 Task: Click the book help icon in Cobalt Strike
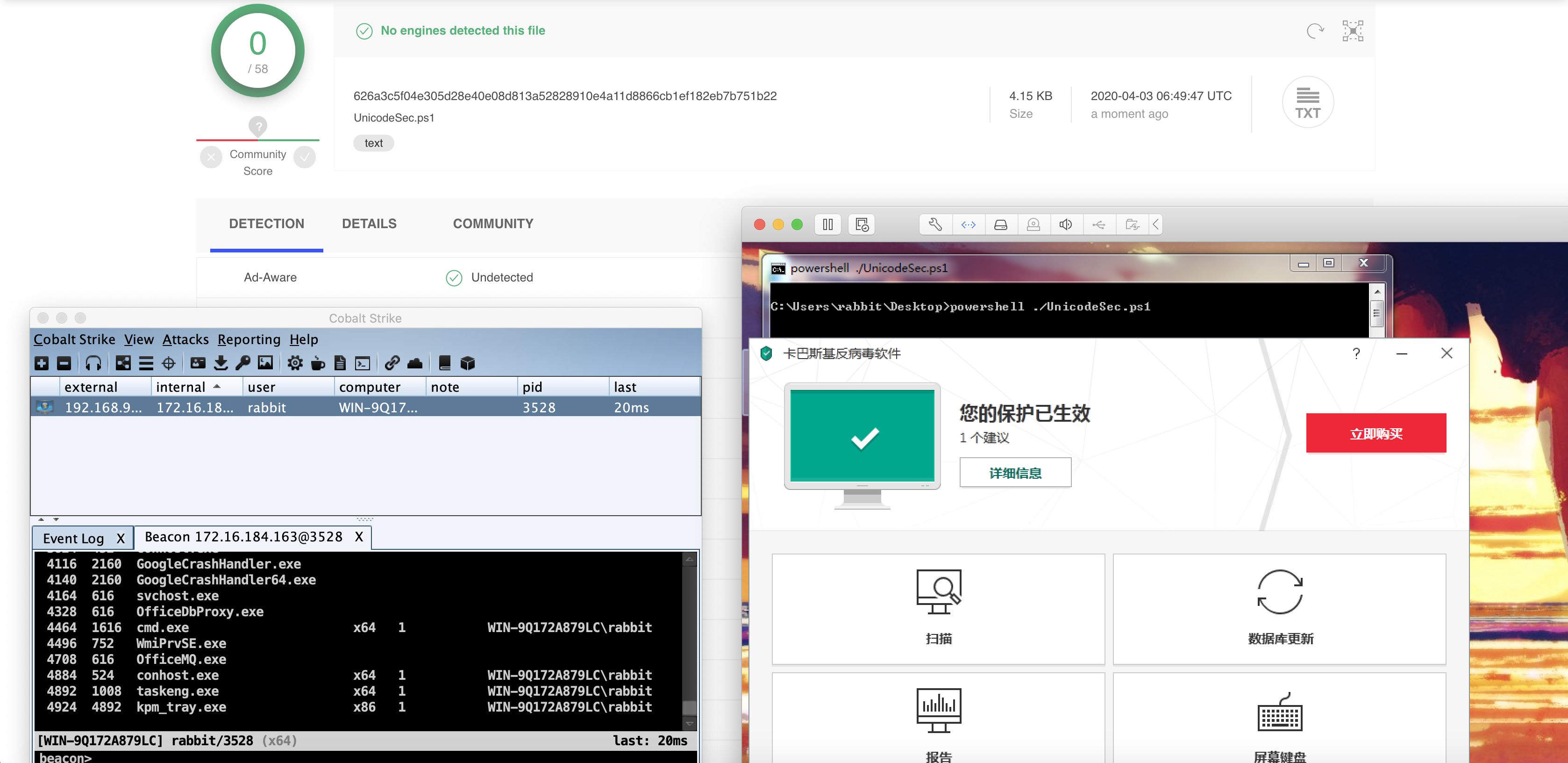(445, 364)
